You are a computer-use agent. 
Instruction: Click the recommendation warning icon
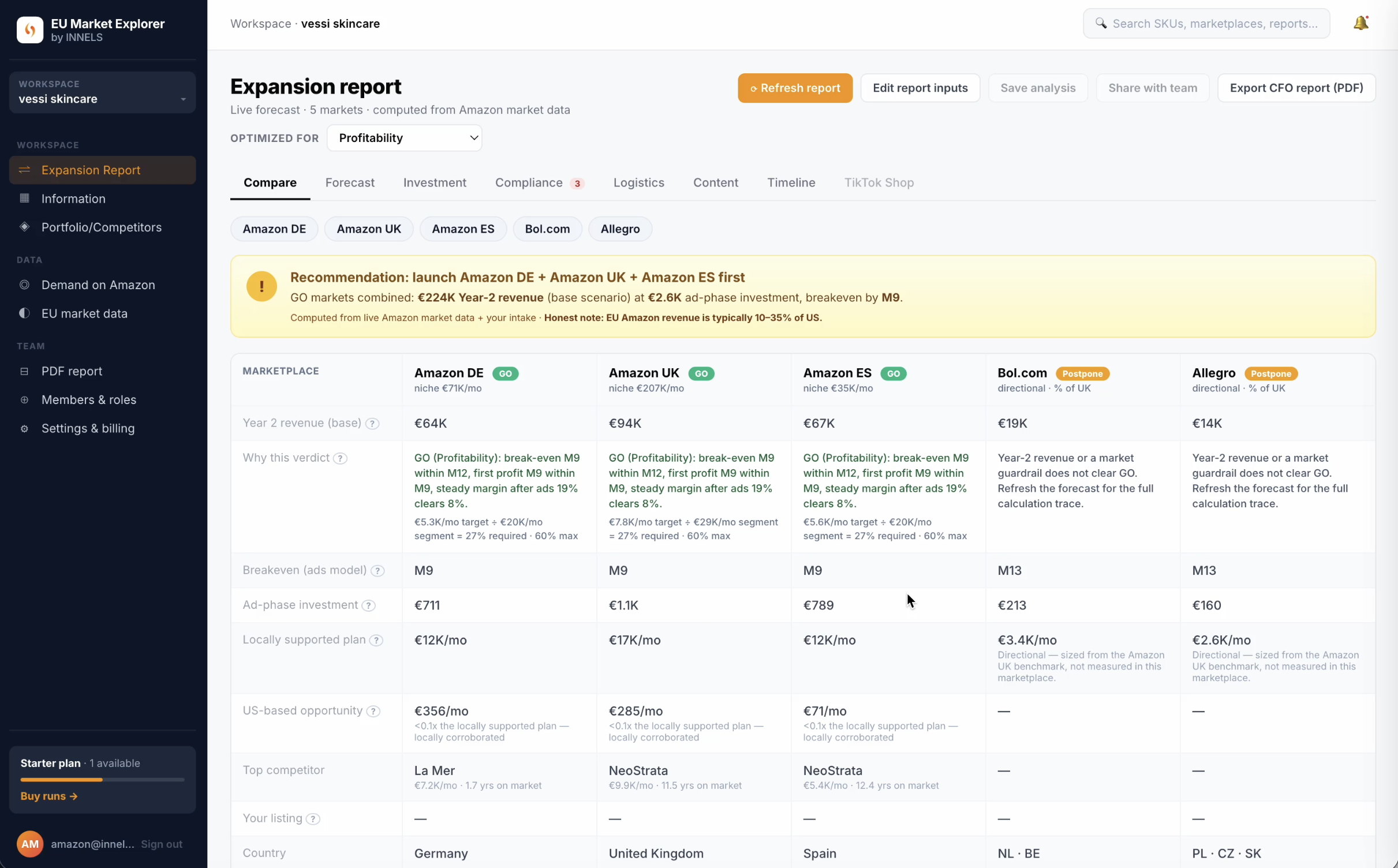(x=261, y=286)
